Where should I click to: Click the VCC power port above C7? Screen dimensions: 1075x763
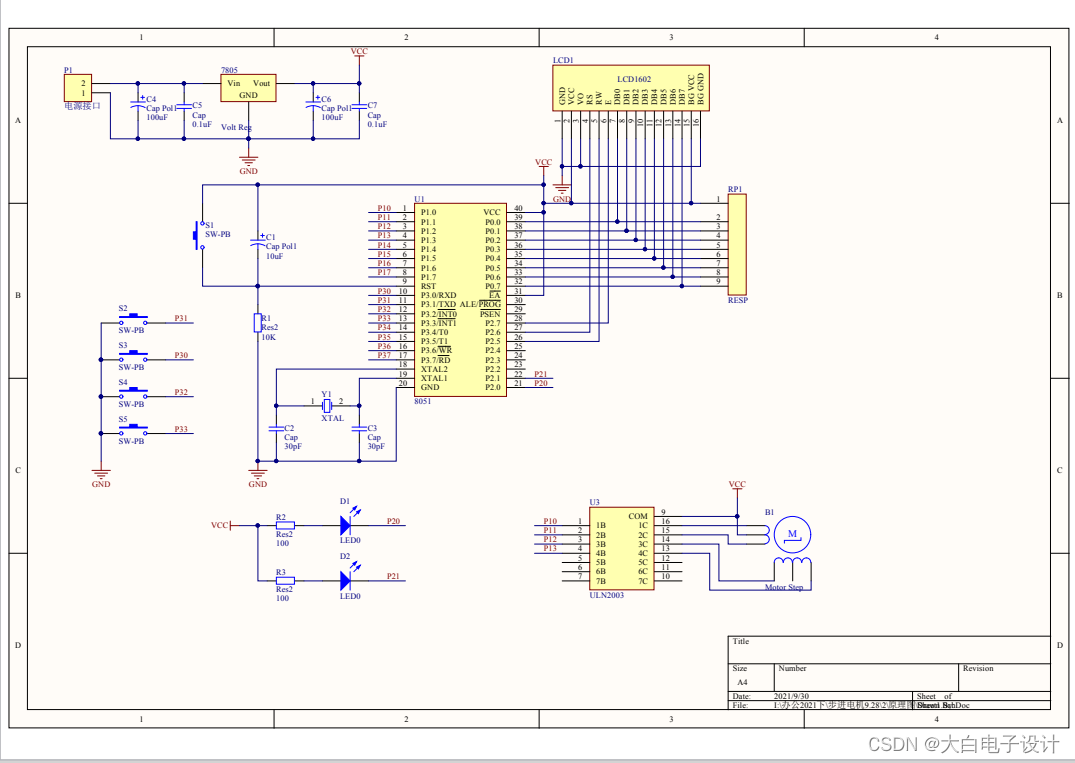pos(359,54)
